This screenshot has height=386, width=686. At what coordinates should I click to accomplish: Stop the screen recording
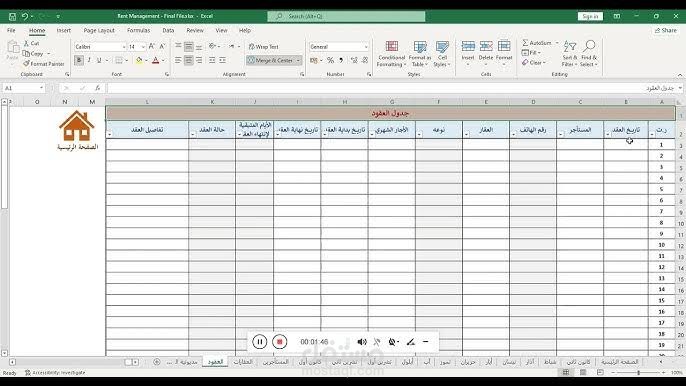coord(280,342)
